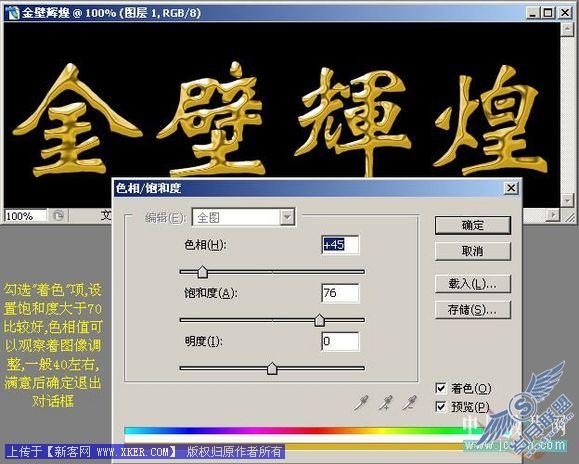Click the 取消 button
Viewport: 579px width, 464px height.
(x=473, y=251)
